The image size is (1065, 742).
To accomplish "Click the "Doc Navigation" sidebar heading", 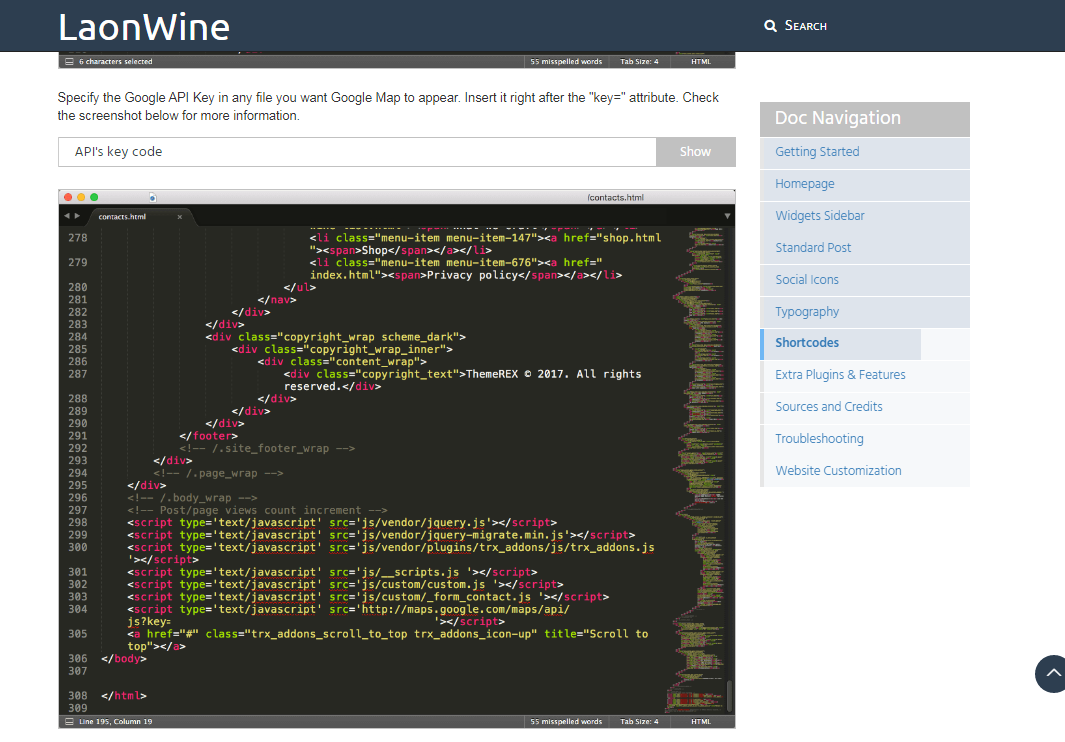I will point(837,118).
